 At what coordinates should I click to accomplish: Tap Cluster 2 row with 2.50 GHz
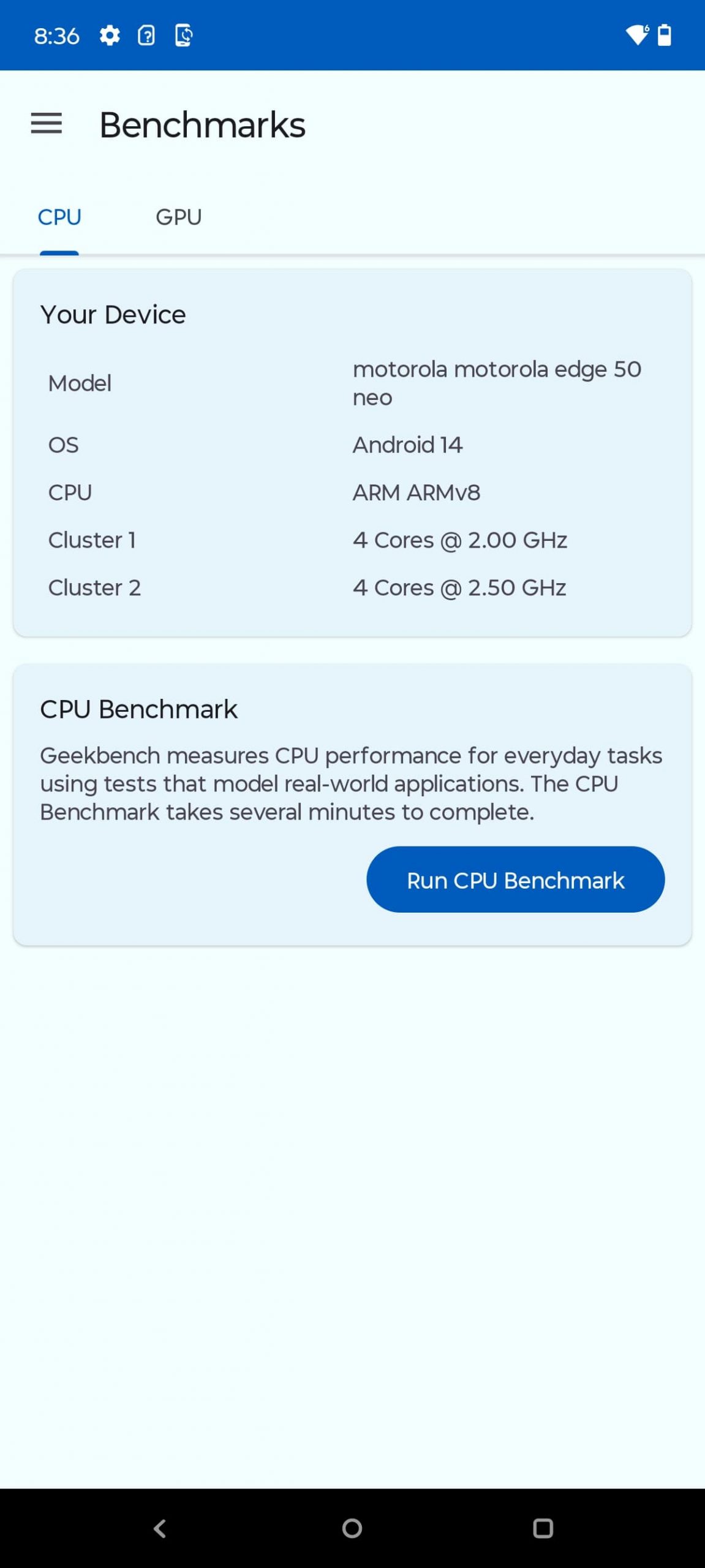[352, 588]
